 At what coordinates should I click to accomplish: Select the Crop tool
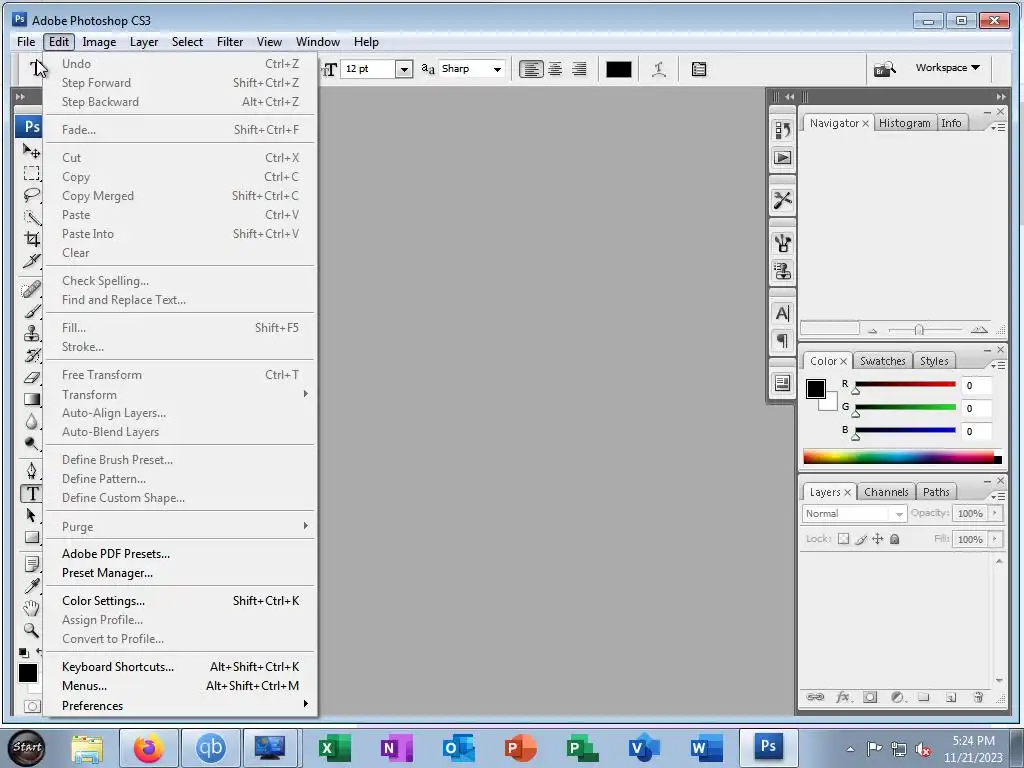click(31, 239)
